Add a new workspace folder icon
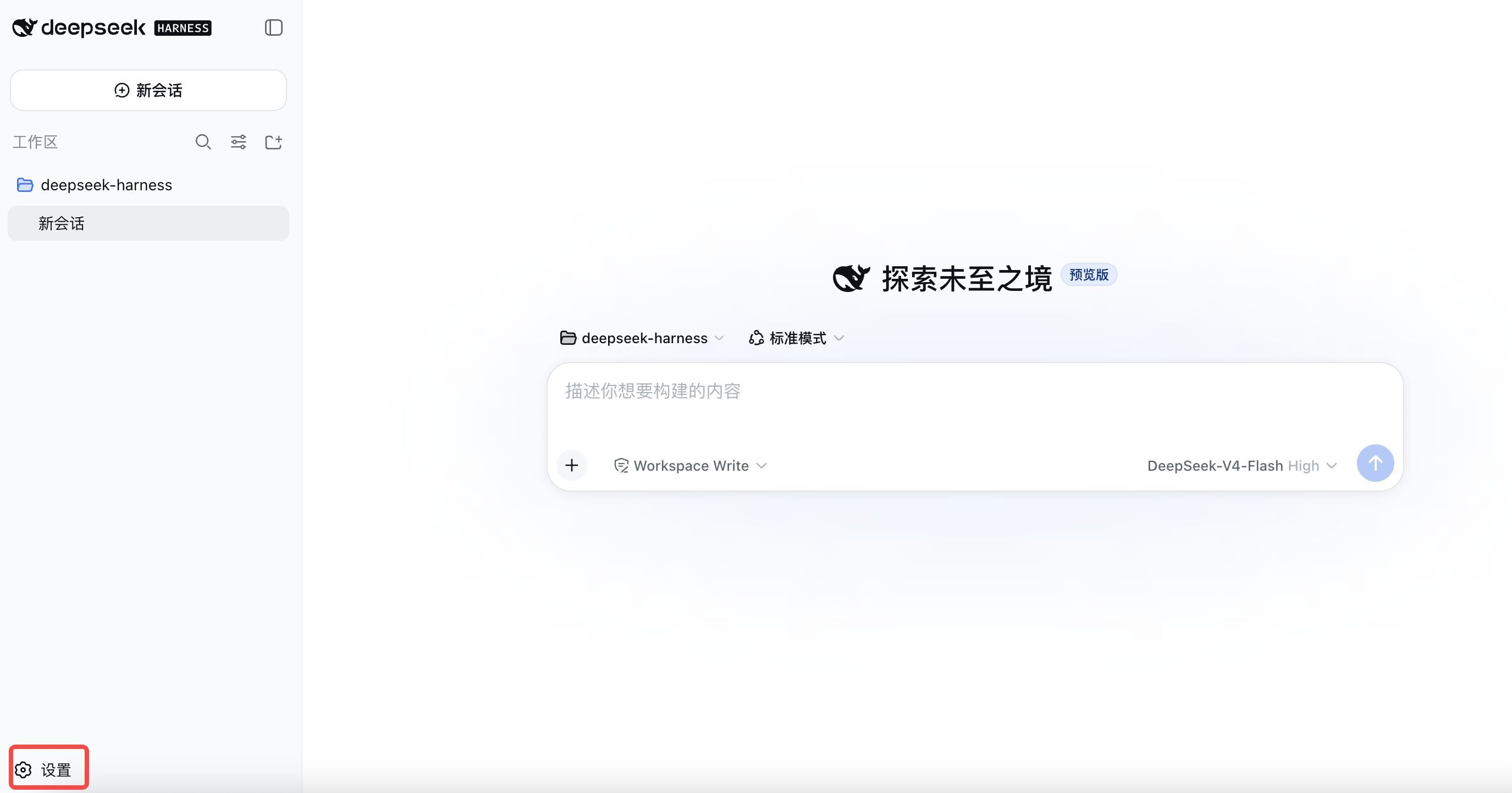The image size is (1512, 793). tap(273, 142)
